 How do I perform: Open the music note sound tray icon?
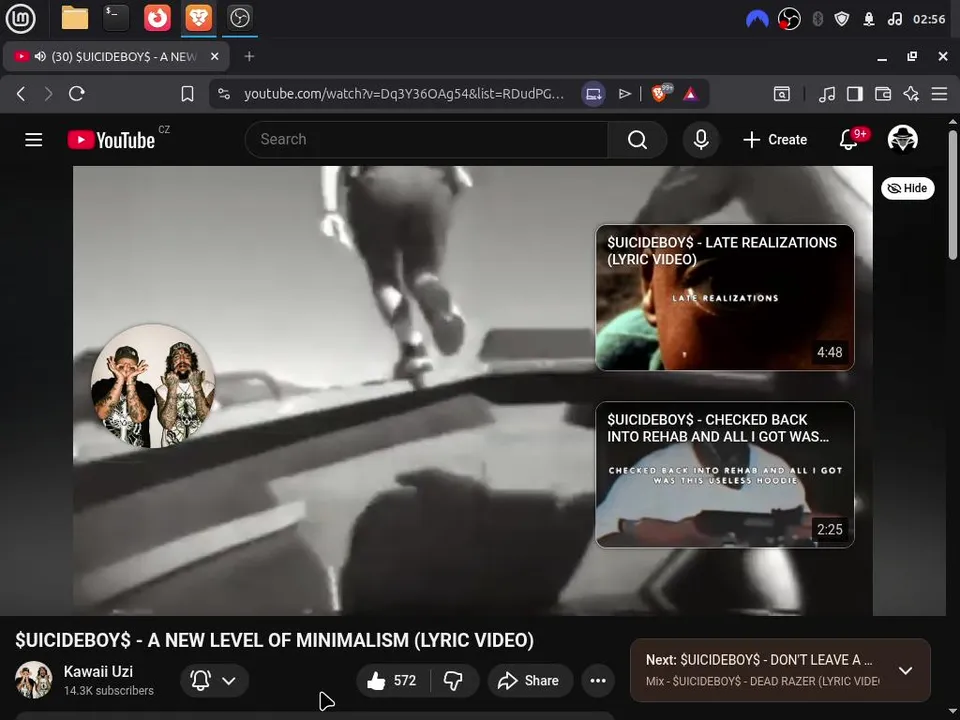pos(894,19)
